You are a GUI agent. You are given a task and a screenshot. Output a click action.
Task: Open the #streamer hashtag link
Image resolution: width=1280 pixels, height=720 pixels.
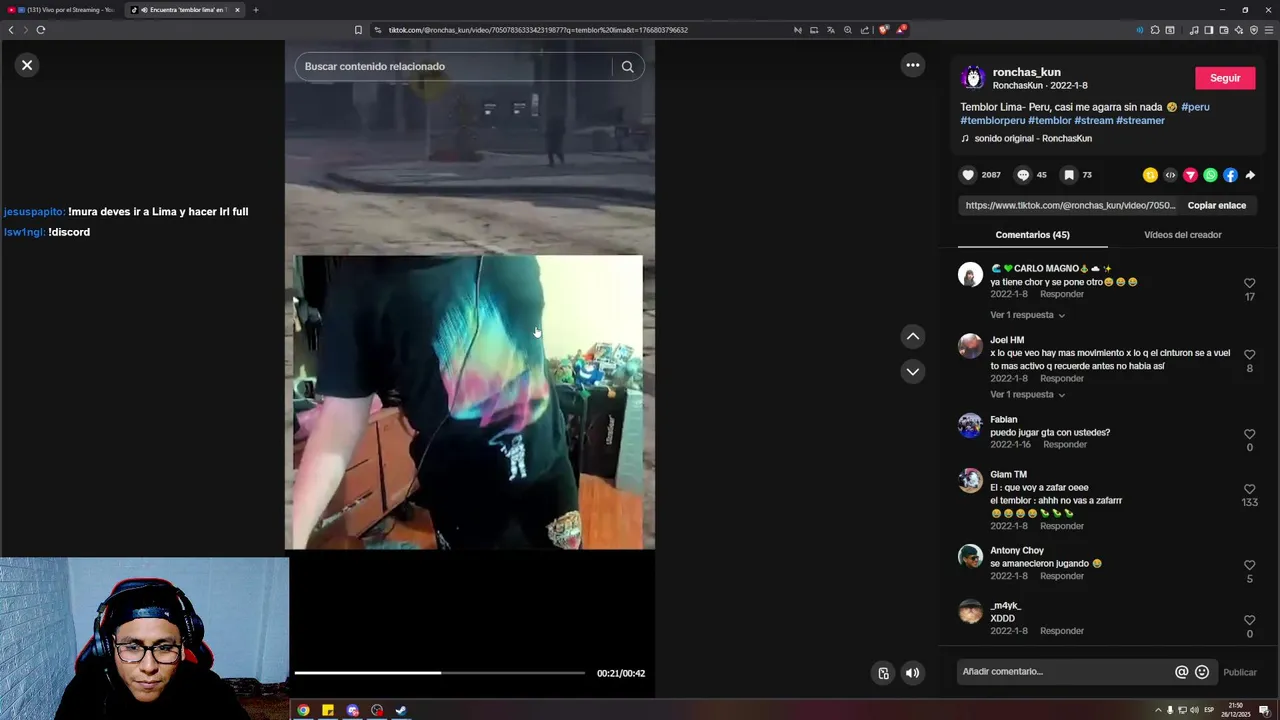[x=1140, y=121]
